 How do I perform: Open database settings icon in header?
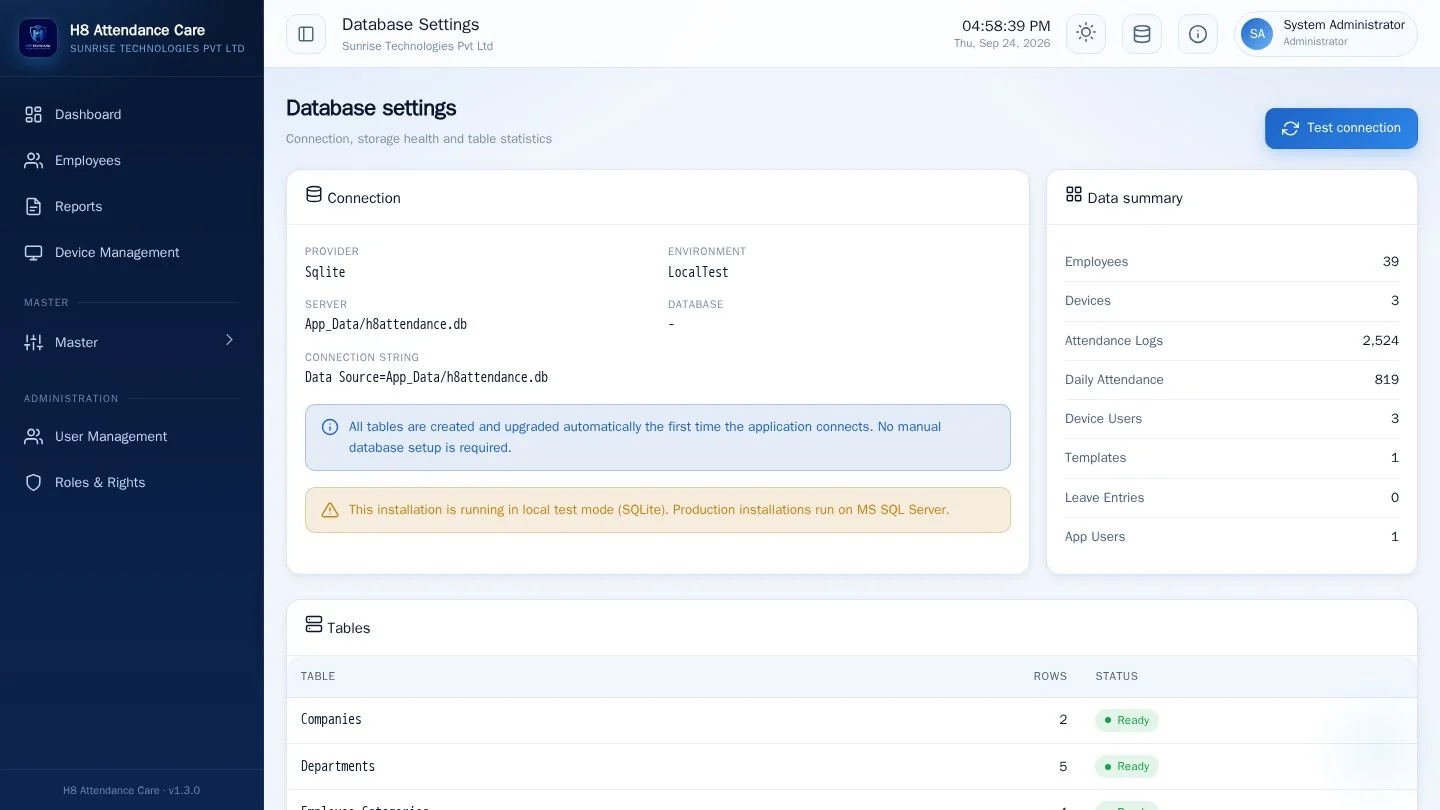coord(1142,34)
